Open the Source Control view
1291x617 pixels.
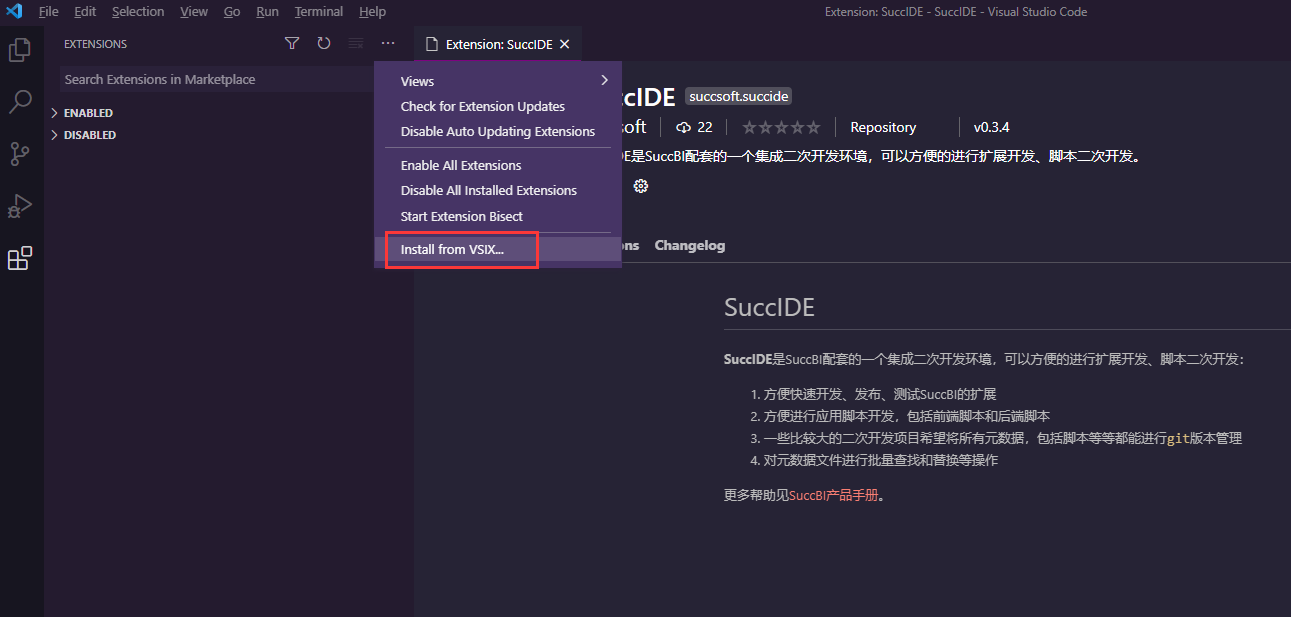(x=20, y=153)
